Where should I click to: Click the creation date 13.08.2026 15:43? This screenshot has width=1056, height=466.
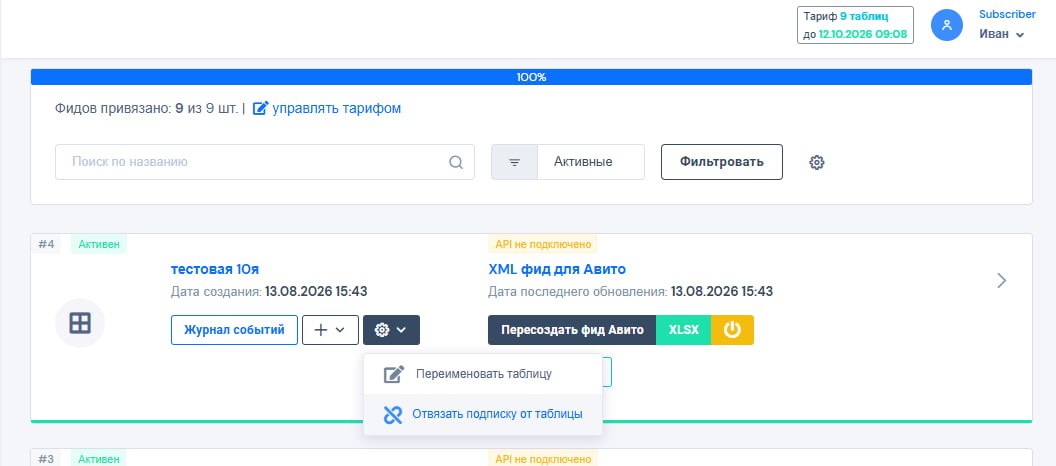click(316, 292)
